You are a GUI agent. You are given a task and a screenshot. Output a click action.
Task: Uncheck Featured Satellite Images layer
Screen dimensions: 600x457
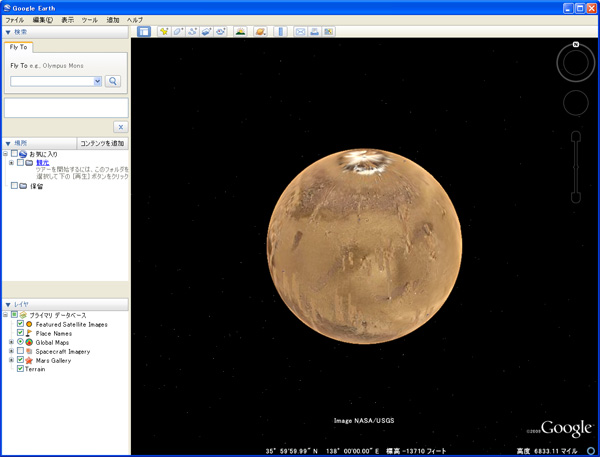pyautogui.click(x=20, y=324)
